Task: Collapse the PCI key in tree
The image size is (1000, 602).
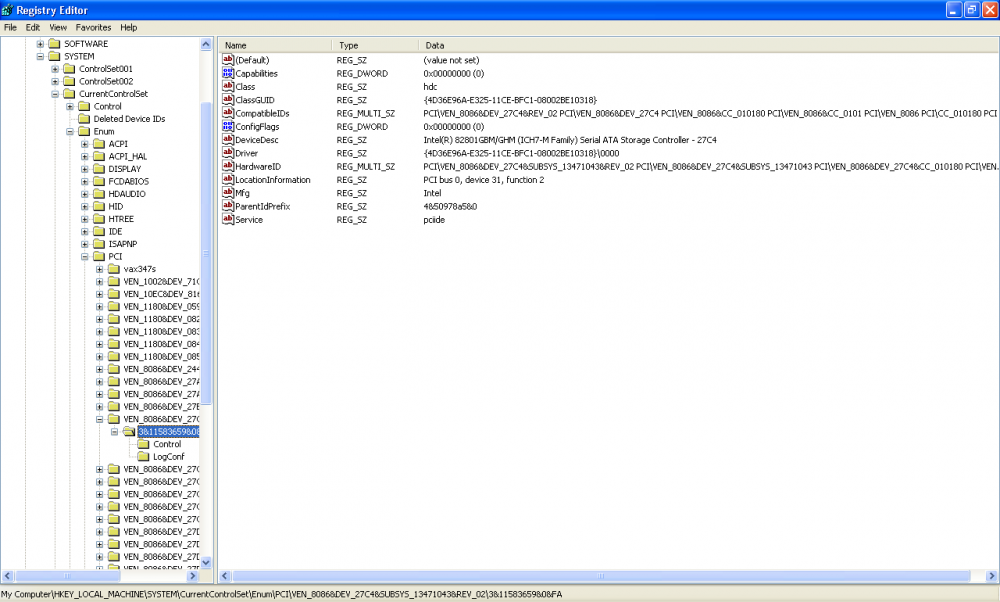Action: pos(85,257)
